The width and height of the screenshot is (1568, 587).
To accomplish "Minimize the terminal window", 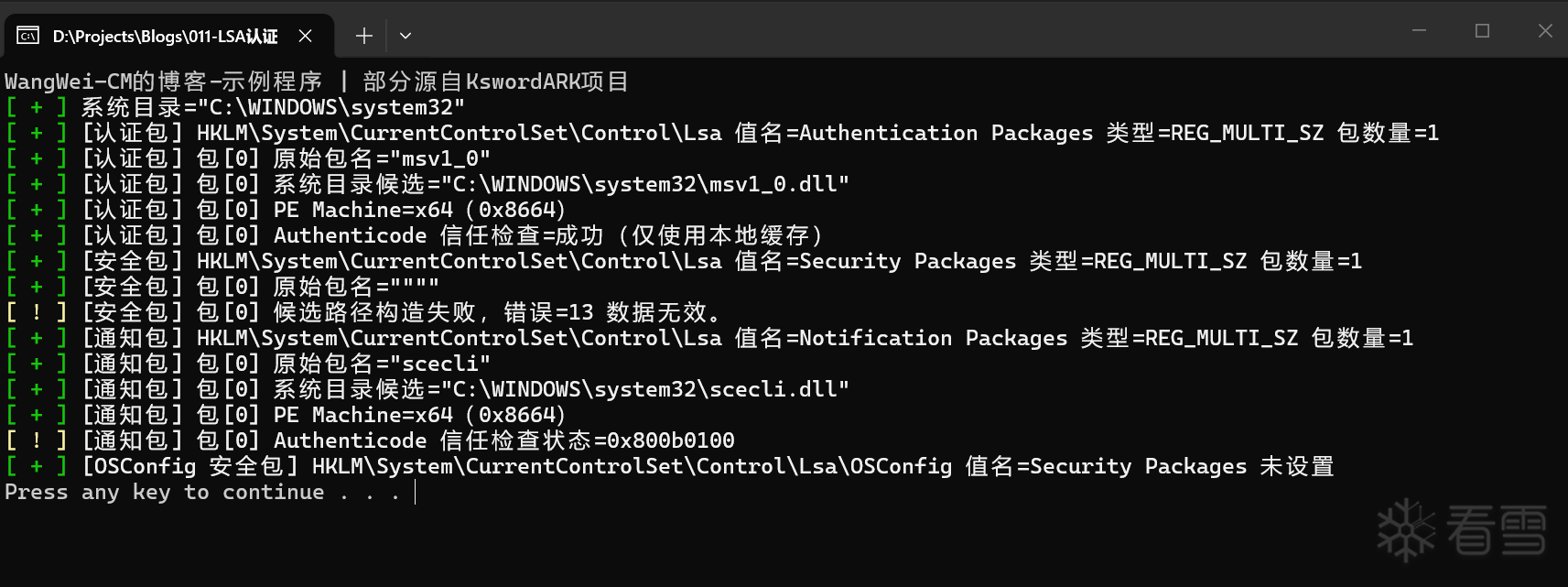I will click(1420, 30).
